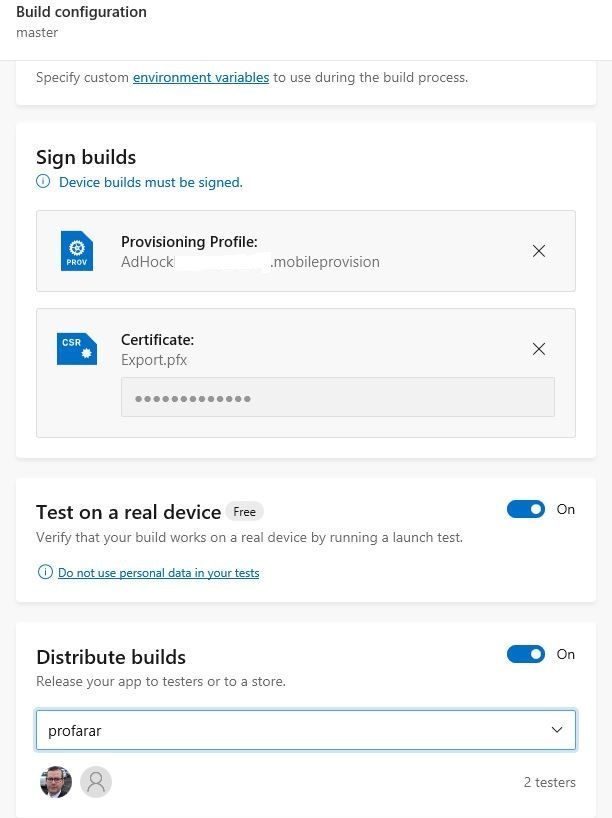The image size is (612, 818).
Task: Remove the AdHock provisioning profile
Action: [539, 251]
